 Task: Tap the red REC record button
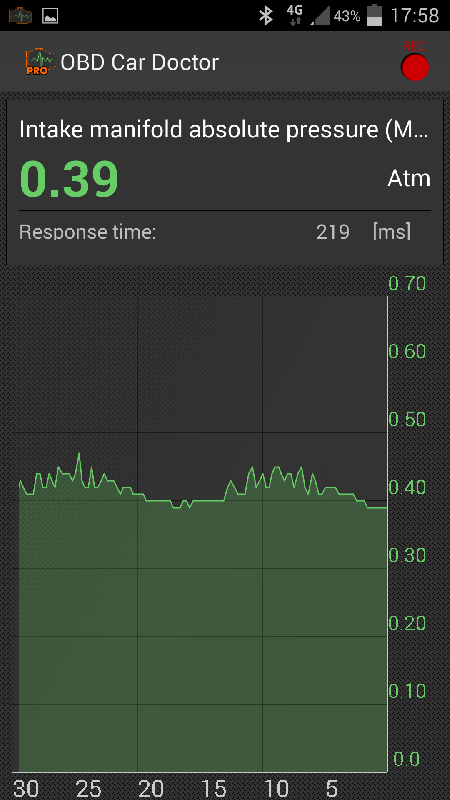(x=415, y=66)
